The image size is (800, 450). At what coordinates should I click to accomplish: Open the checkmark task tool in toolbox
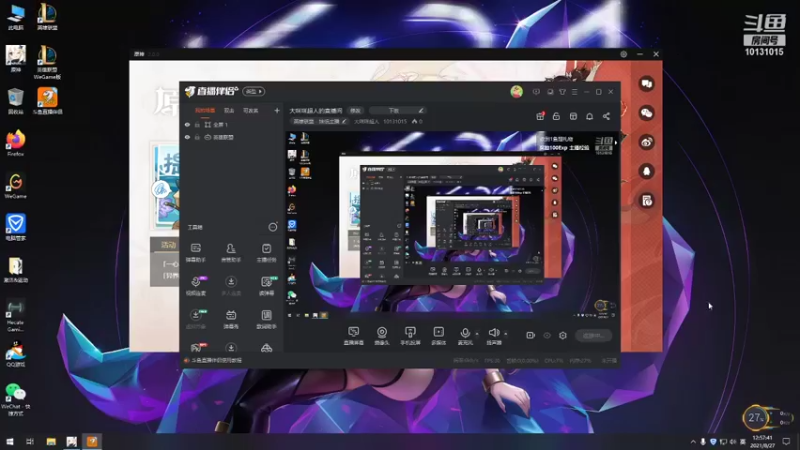click(266, 253)
